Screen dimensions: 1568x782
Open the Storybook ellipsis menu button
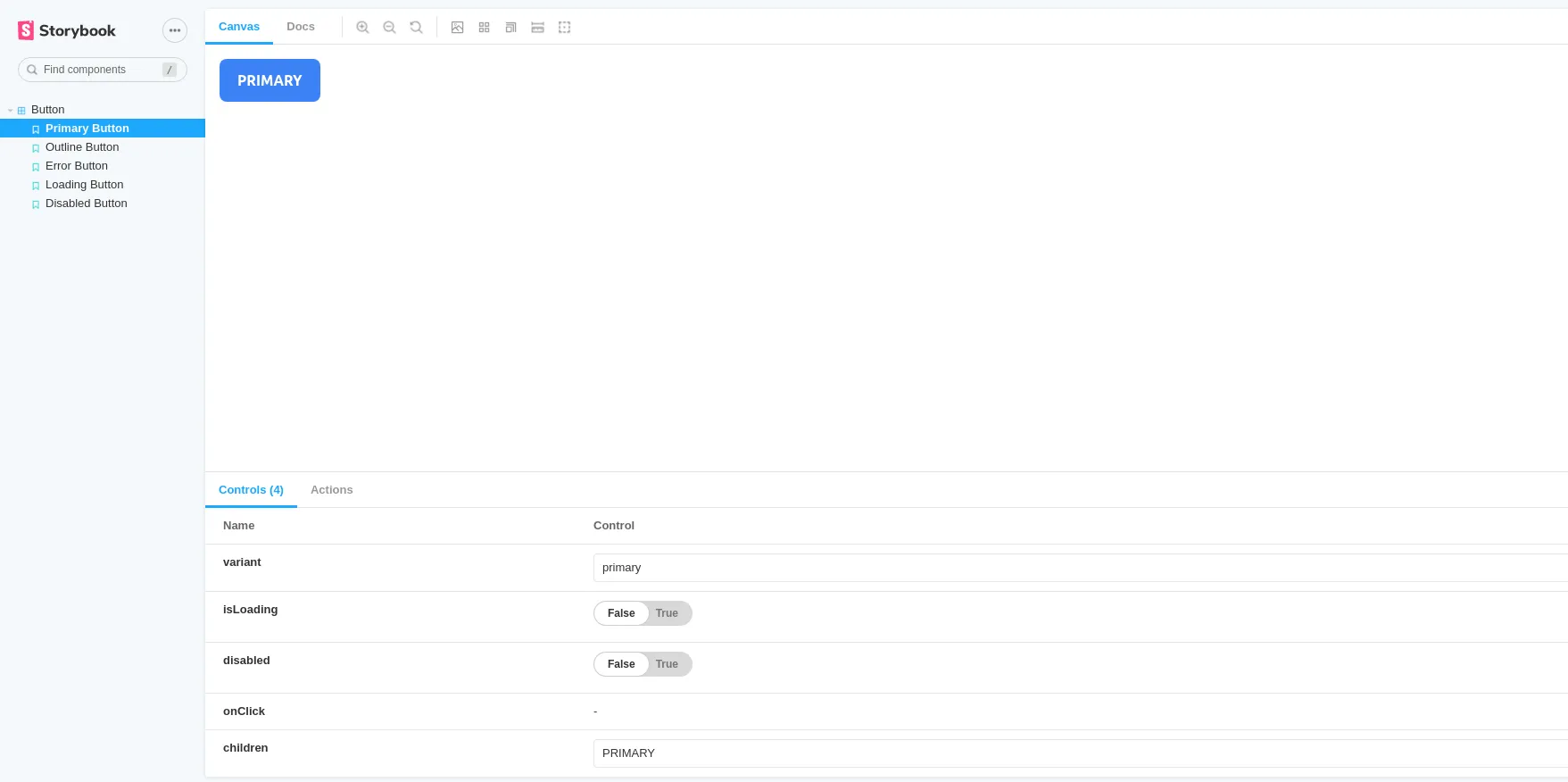click(175, 30)
